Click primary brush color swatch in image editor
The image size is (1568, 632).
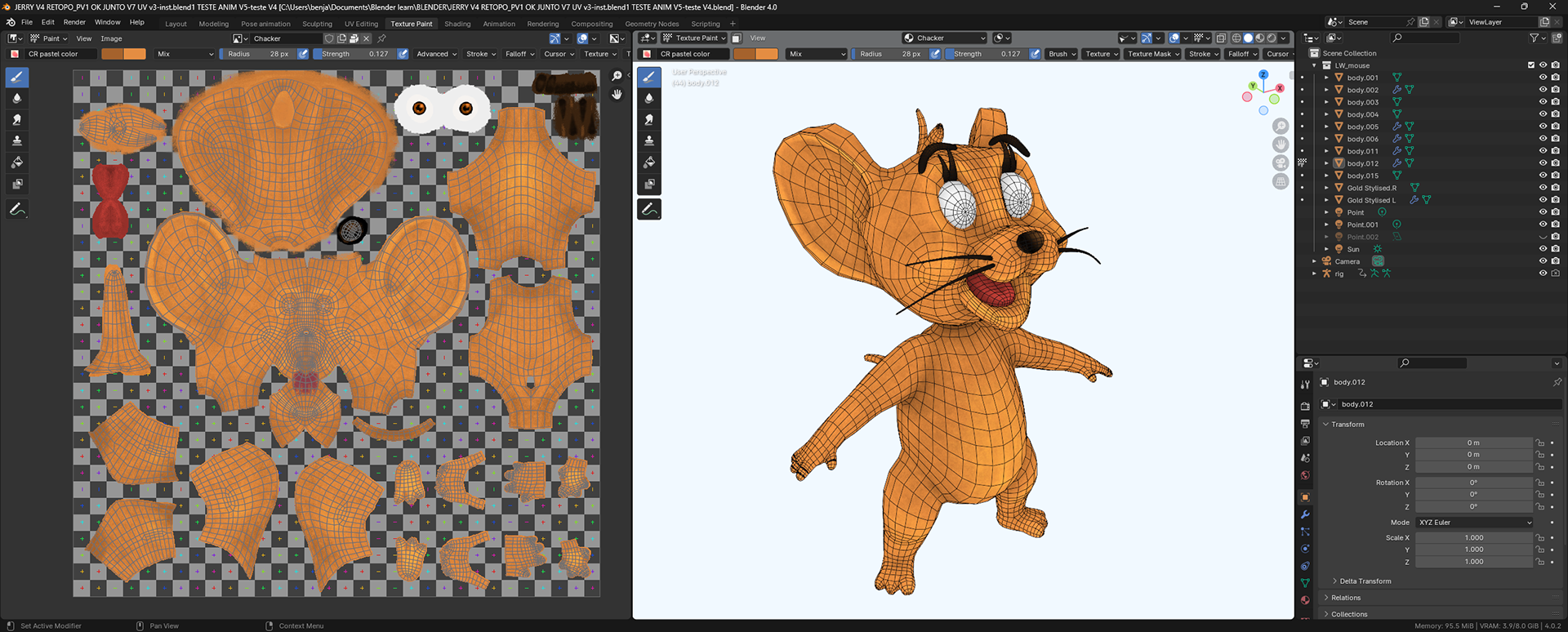click(112, 54)
